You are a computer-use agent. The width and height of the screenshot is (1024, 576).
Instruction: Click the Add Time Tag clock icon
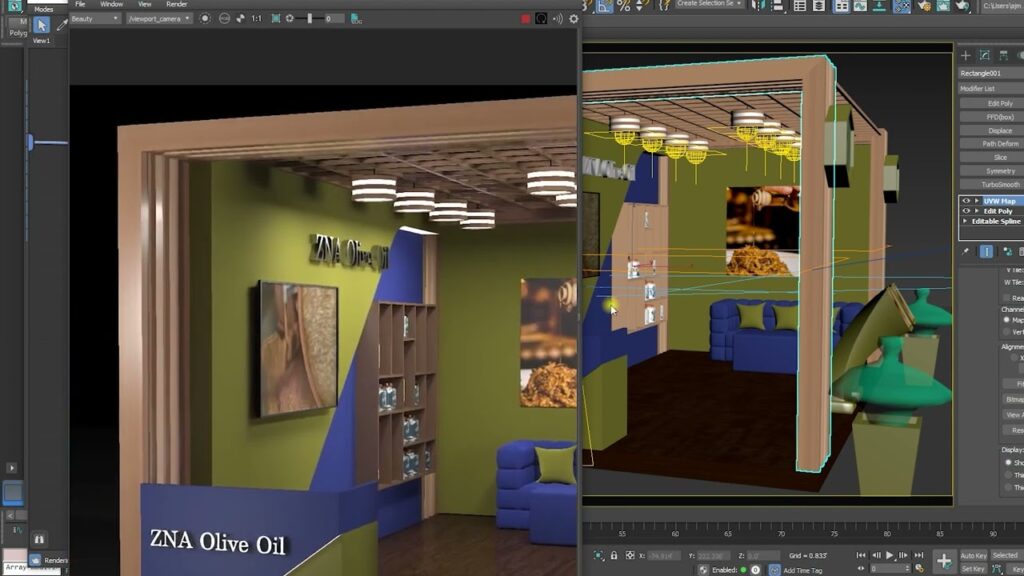776,569
